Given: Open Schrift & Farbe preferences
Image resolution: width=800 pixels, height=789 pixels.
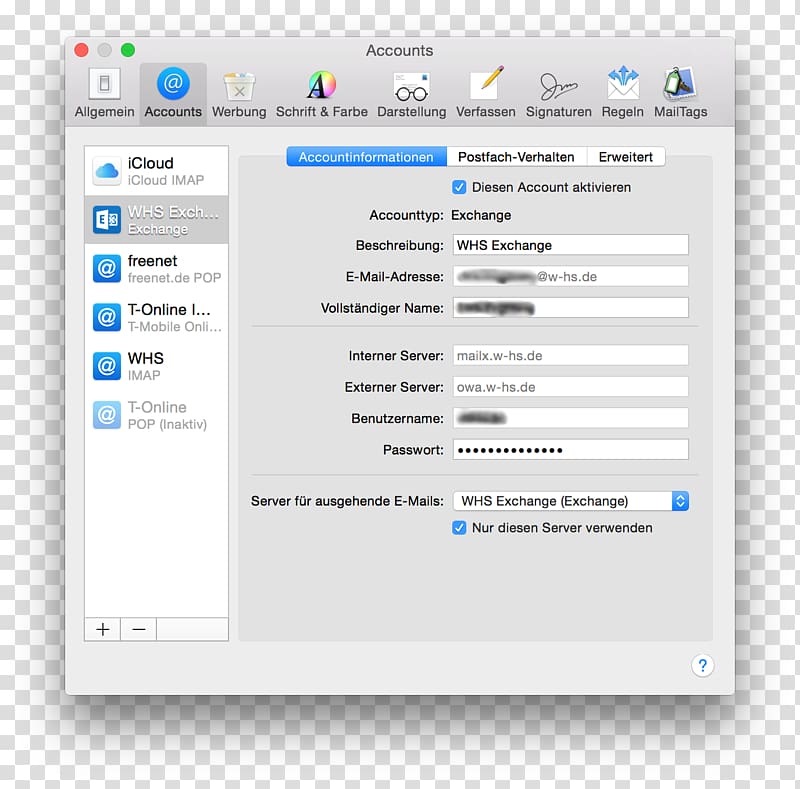Looking at the screenshot, I should [321, 94].
